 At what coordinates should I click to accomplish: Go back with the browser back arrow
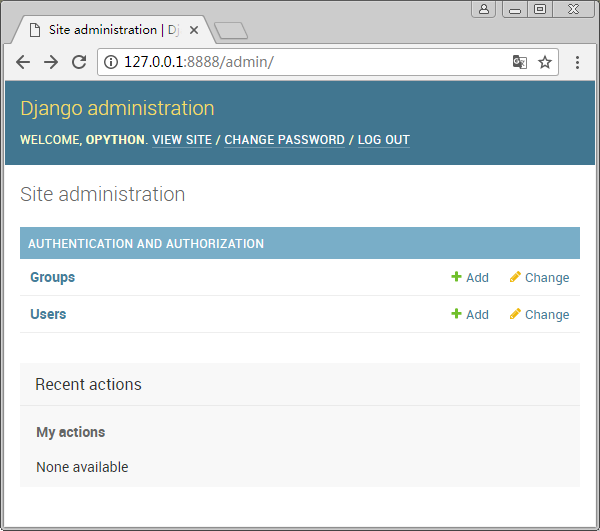point(23,62)
